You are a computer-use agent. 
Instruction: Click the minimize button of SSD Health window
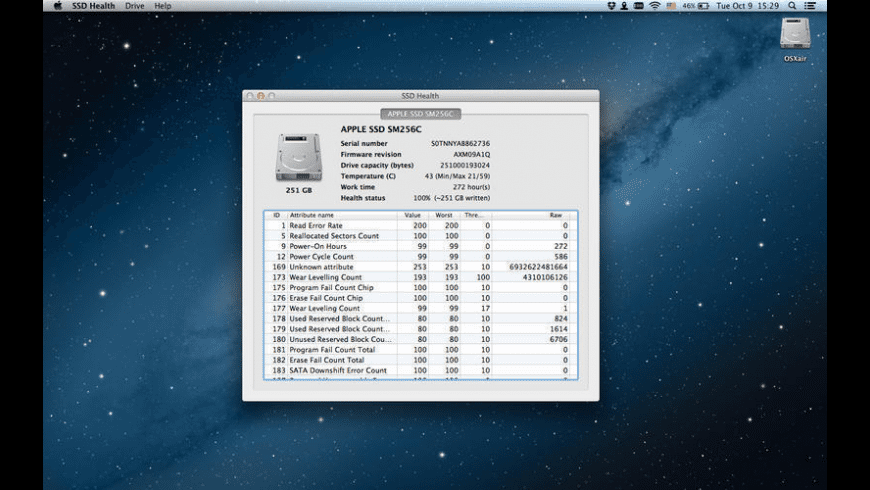point(261,96)
